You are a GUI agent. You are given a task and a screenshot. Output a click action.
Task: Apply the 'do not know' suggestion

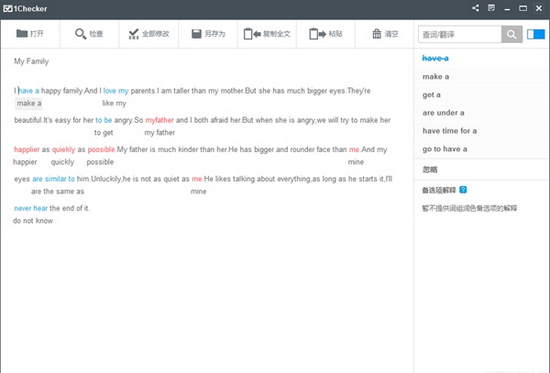33,221
